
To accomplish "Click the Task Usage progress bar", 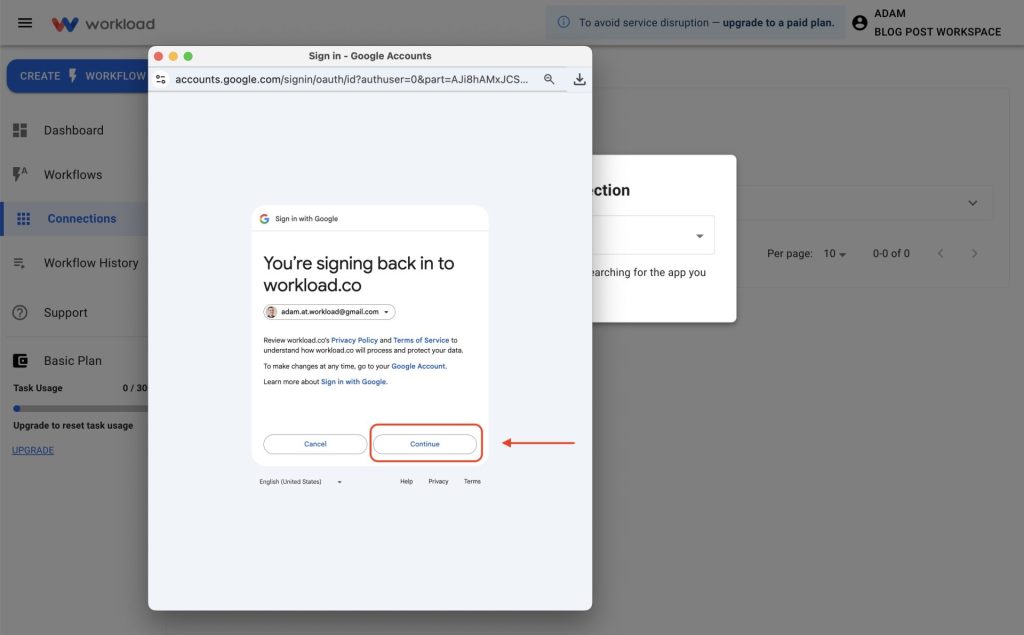I will [80, 408].
